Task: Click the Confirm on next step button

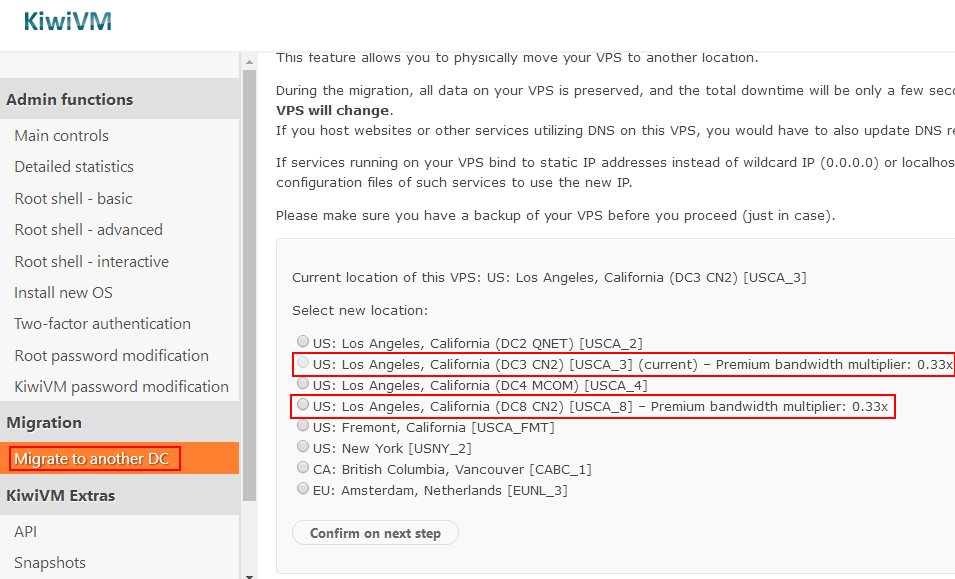Action: click(375, 533)
